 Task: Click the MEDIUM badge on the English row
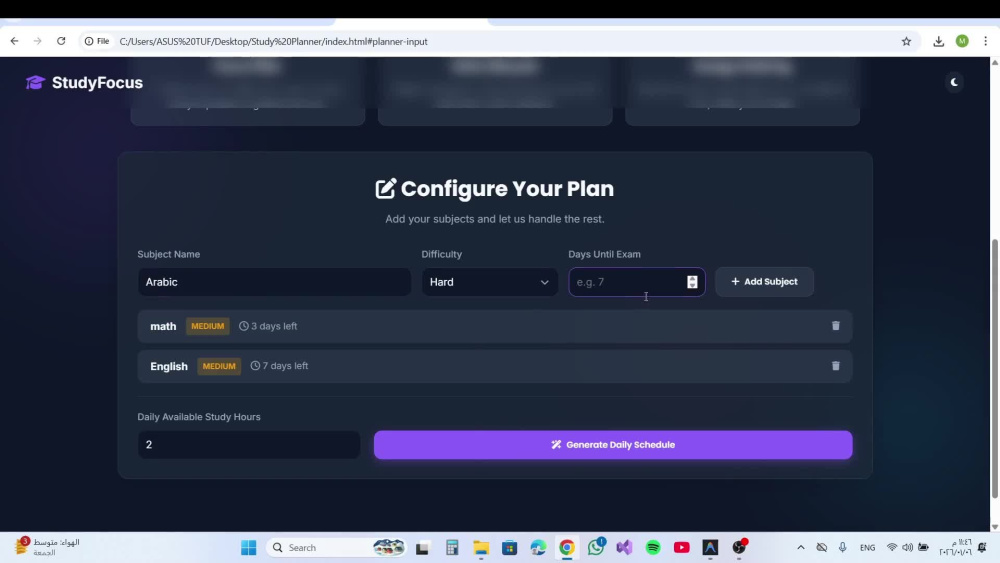click(219, 366)
